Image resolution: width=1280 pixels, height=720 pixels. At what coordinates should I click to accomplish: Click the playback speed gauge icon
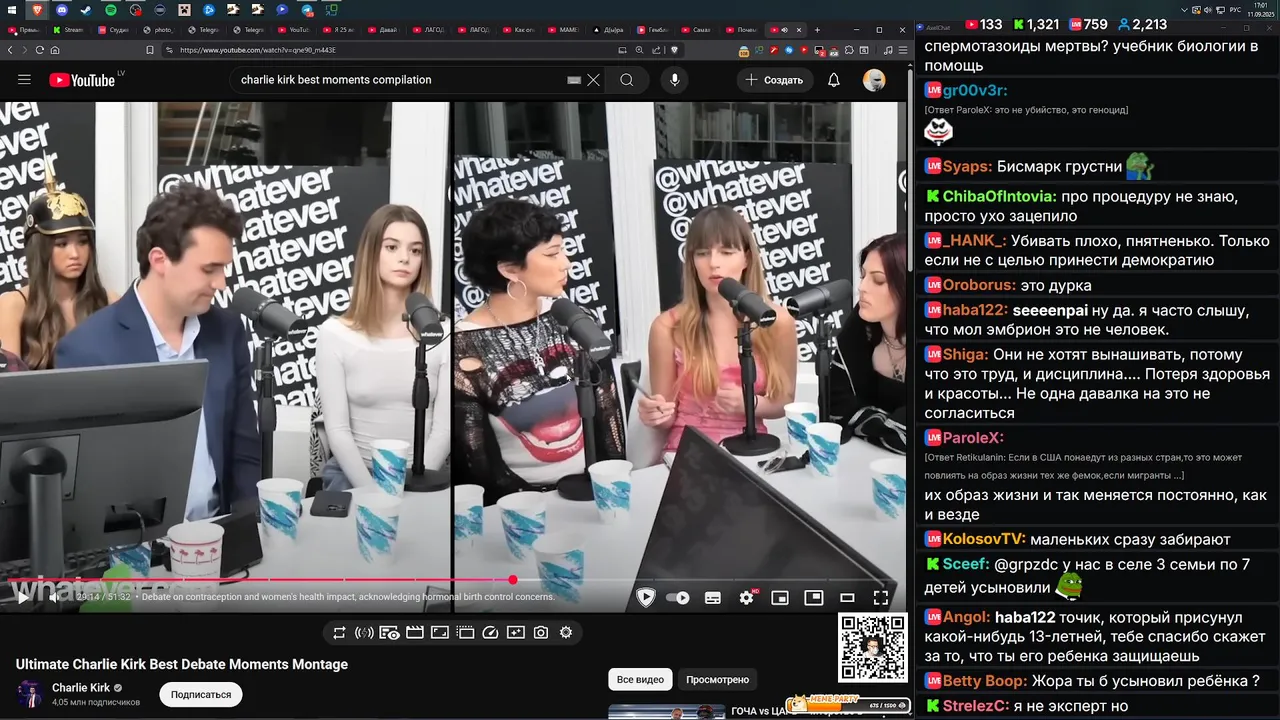click(x=490, y=632)
